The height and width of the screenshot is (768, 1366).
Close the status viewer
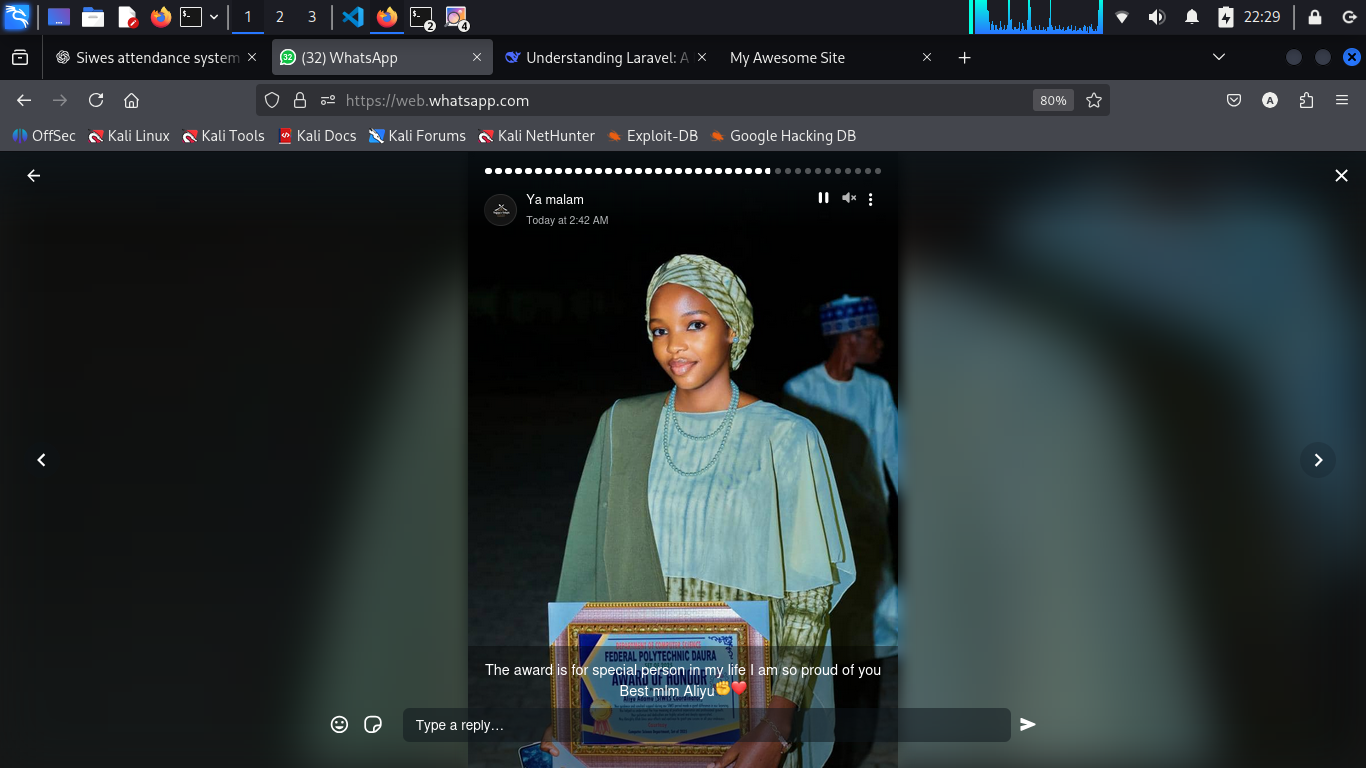1341,176
